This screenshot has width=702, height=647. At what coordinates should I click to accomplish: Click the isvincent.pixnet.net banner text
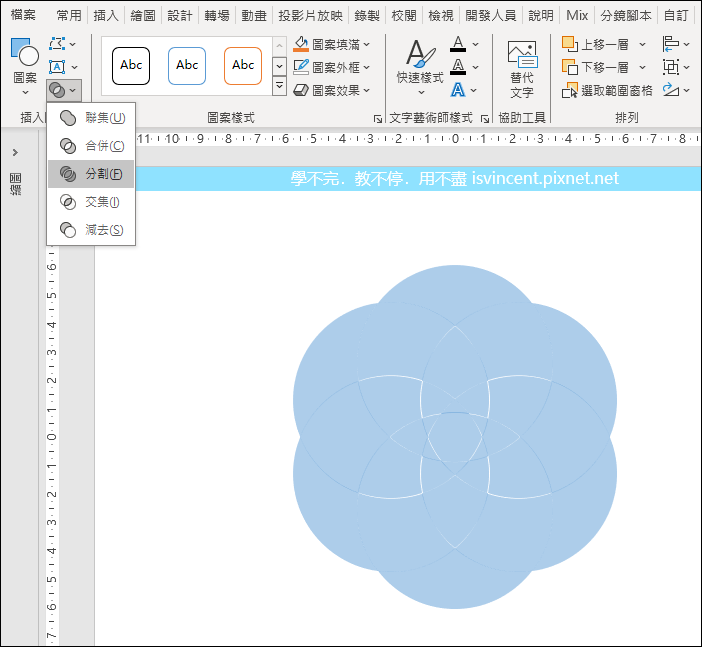(545, 179)
